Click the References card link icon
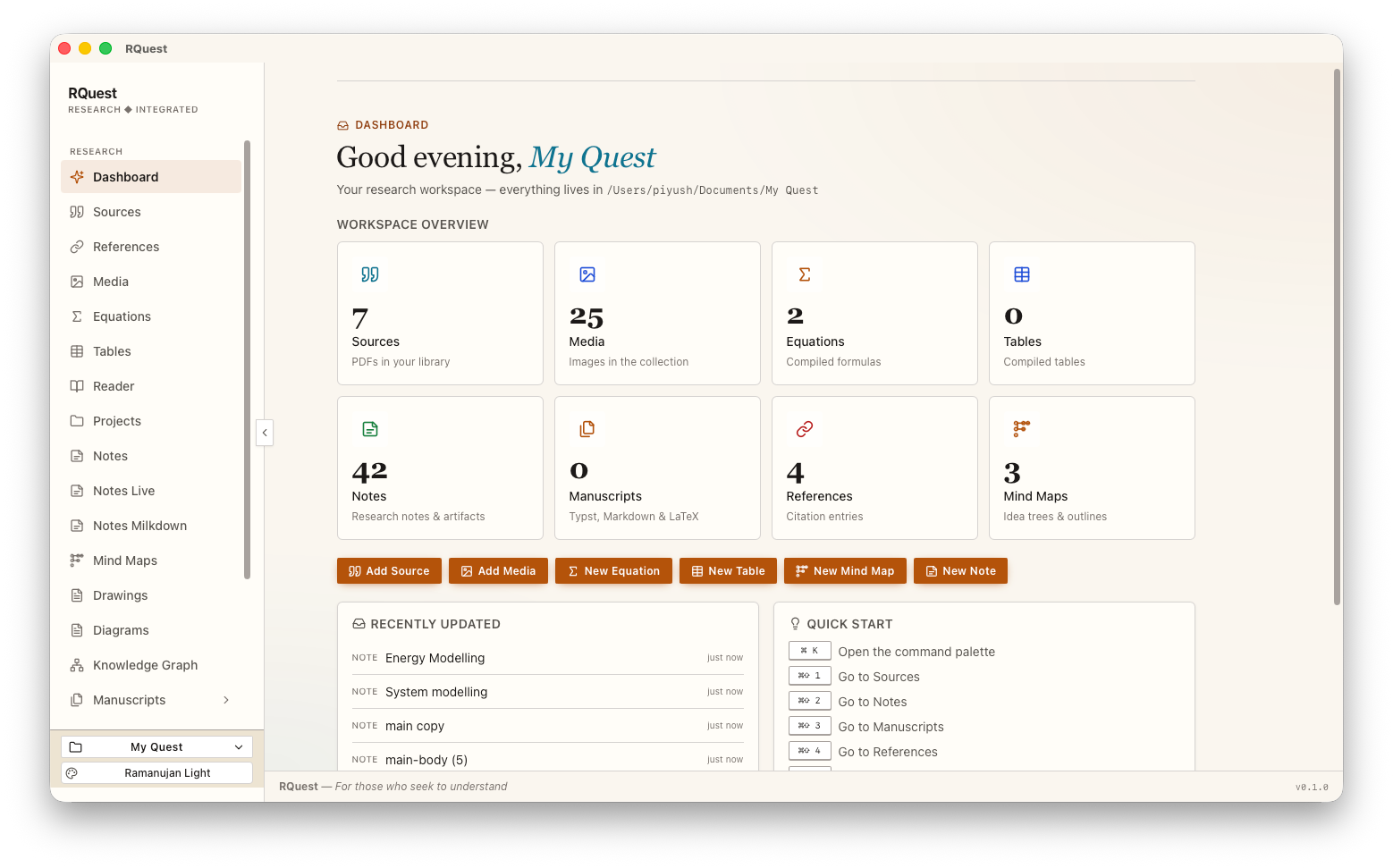Viewport: 1393px width, 868px height. tap(805, 429)
